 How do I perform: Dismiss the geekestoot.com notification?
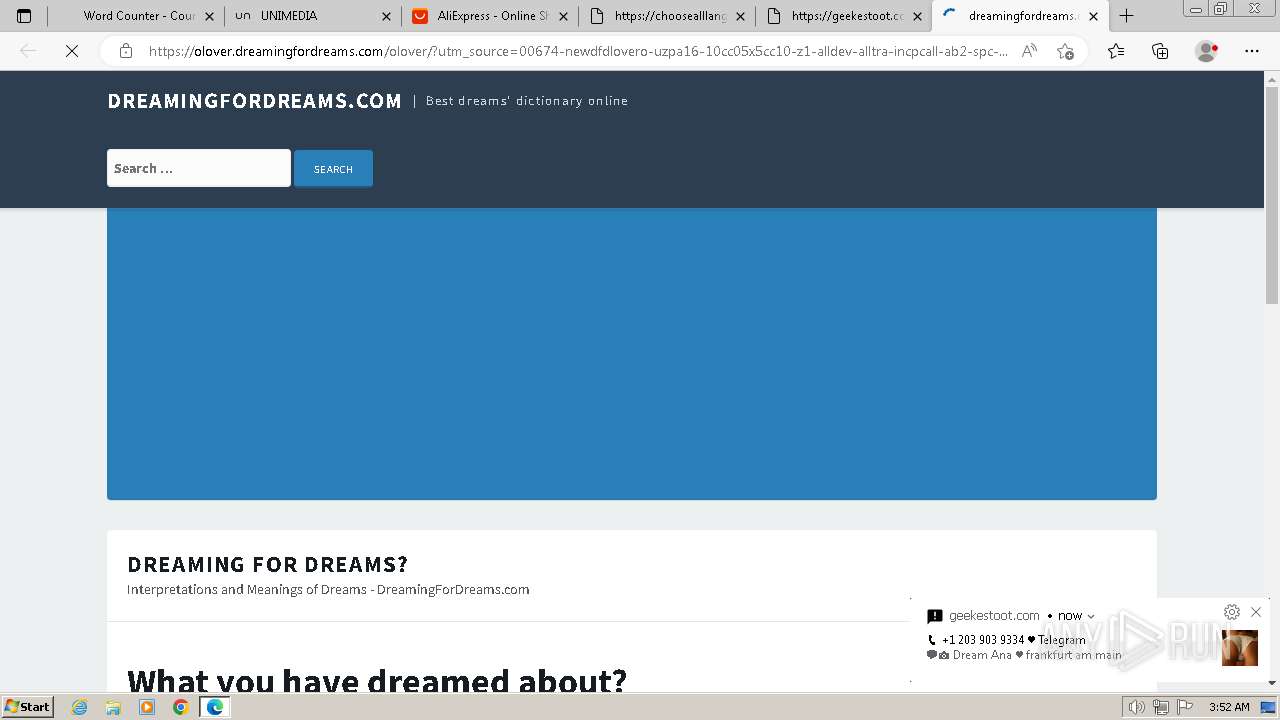tap(1256, 612)
